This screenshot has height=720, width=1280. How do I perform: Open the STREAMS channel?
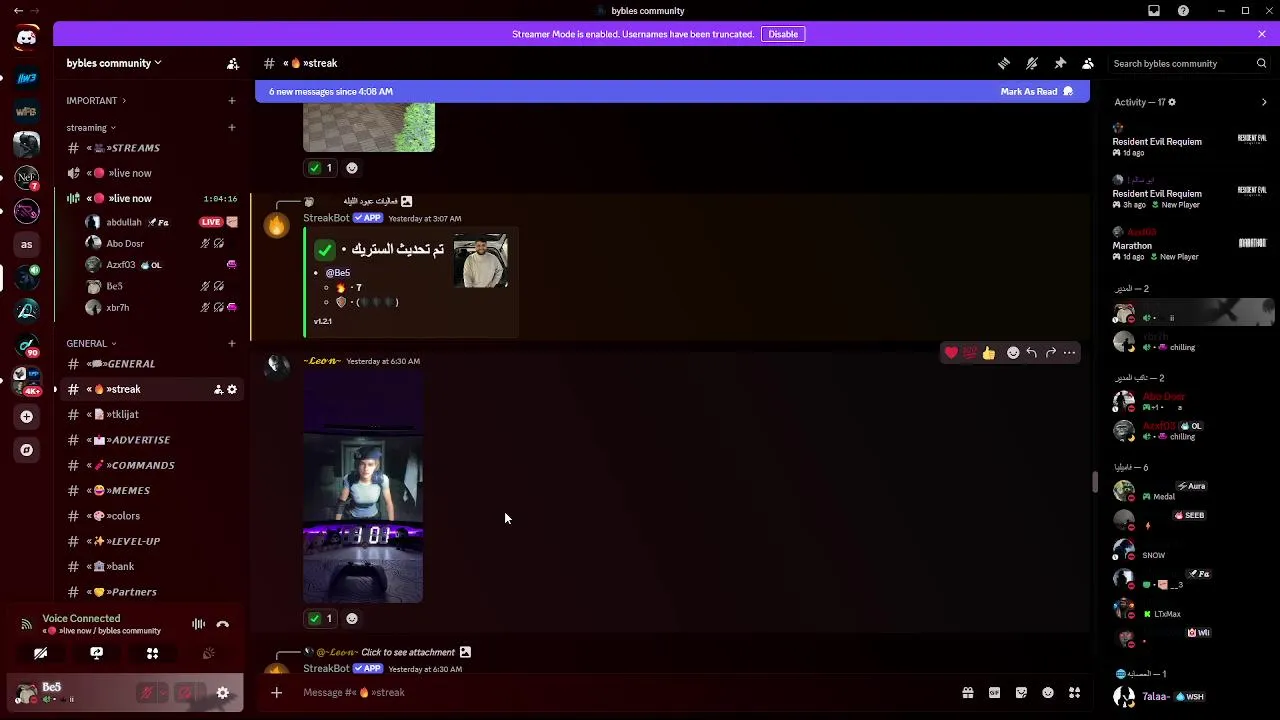coord(150,148)
